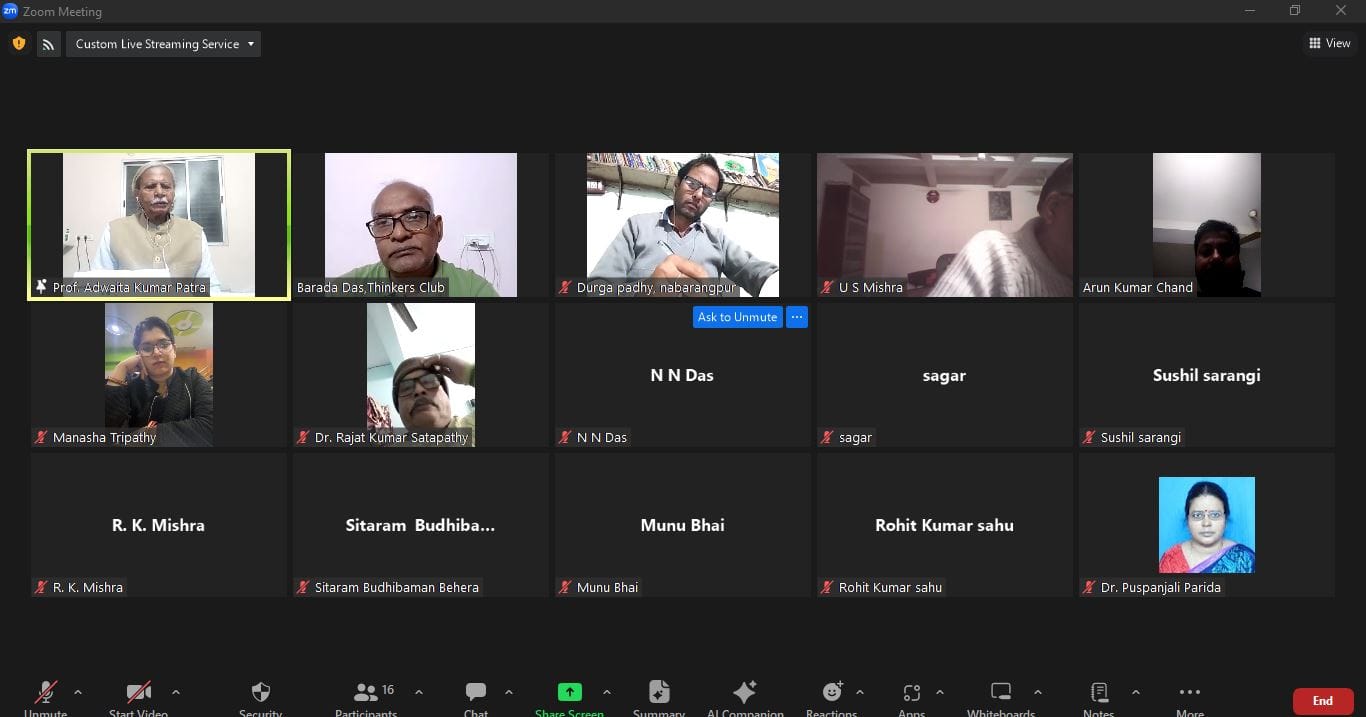Viewport: 1366px width, 717px height.
Task: Toggle Start Video camera
Action: [138, 693]
